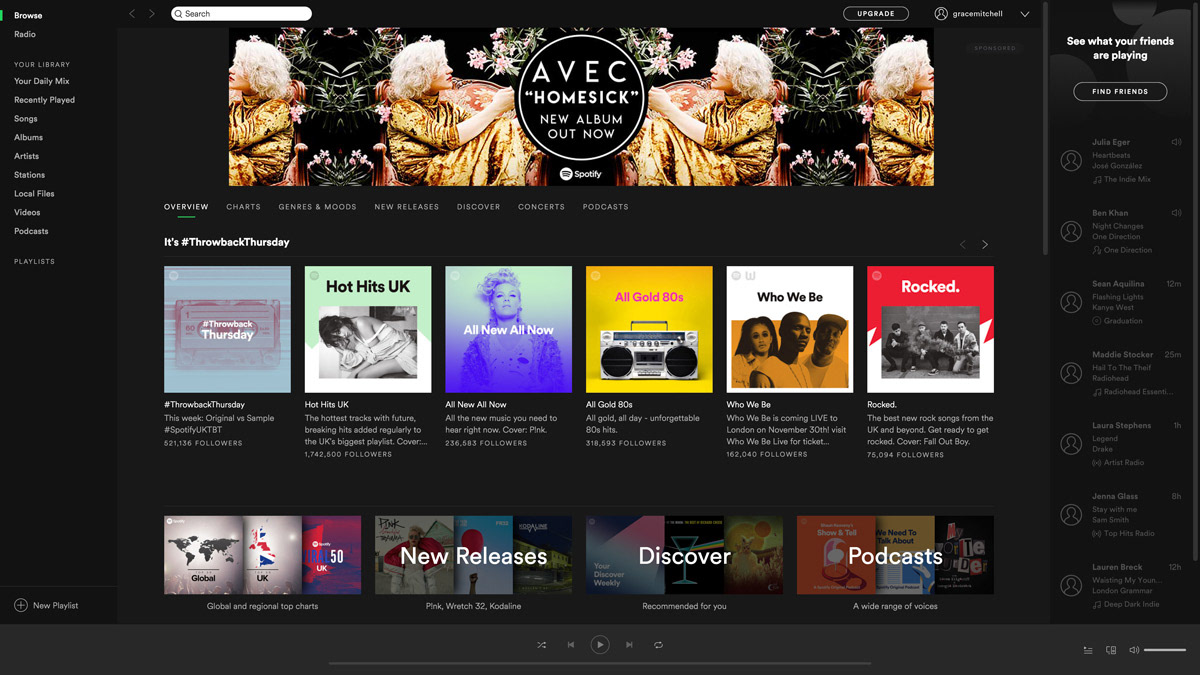Open Top Hits Radio under Jenna Glass
This screenshot has width=1200, height=675.
tap(1131, 534)
